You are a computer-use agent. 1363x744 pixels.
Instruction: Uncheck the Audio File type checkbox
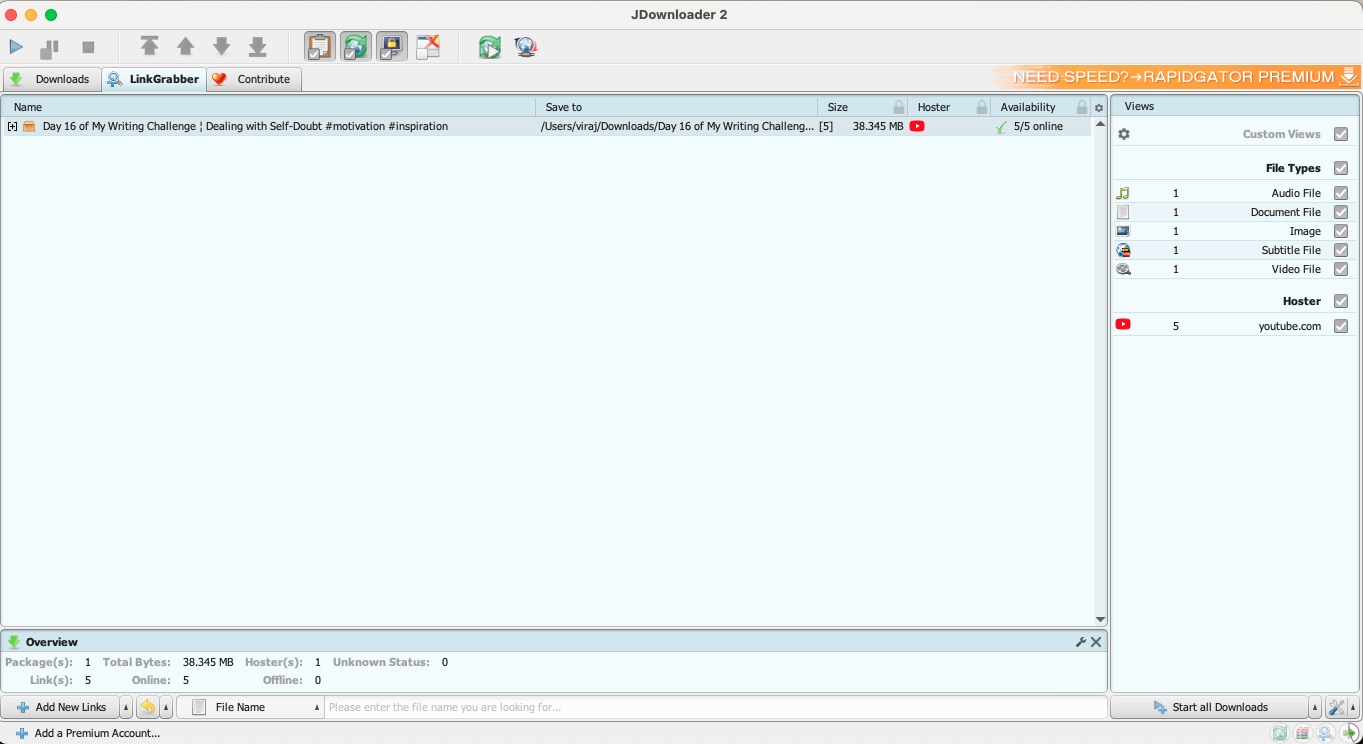(1342, 192)
